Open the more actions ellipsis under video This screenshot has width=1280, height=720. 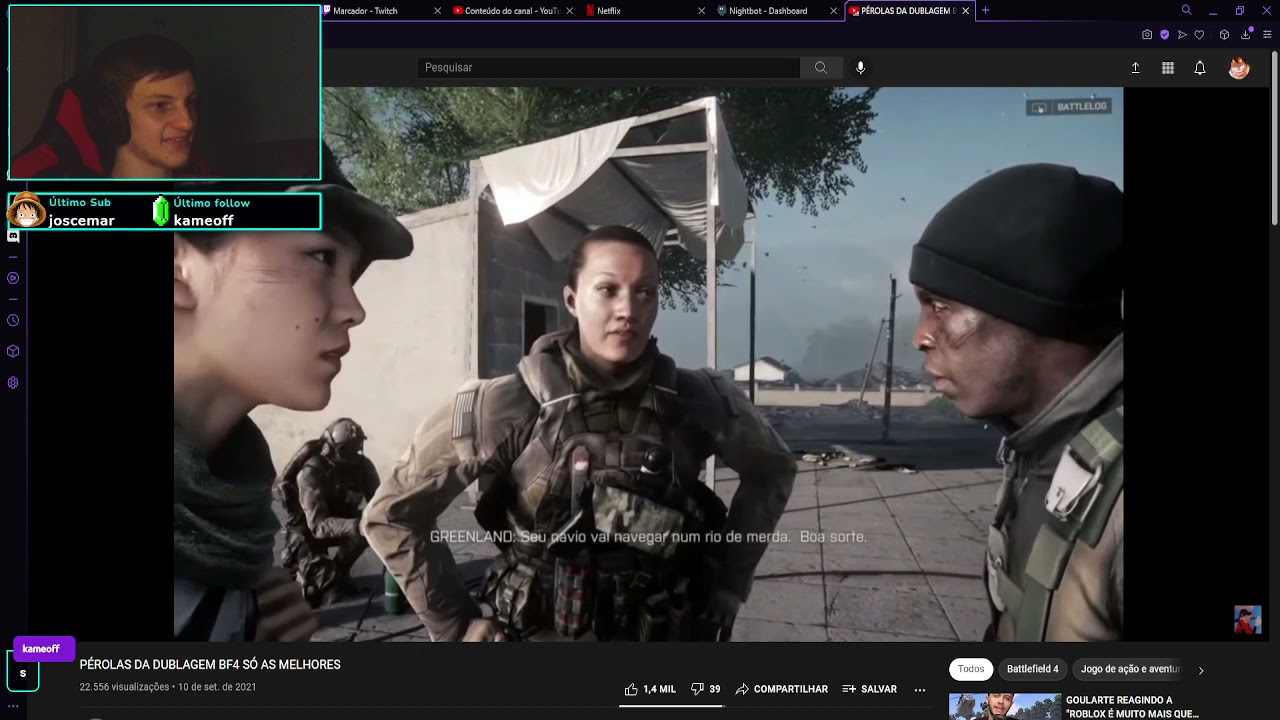coord(920,689)
